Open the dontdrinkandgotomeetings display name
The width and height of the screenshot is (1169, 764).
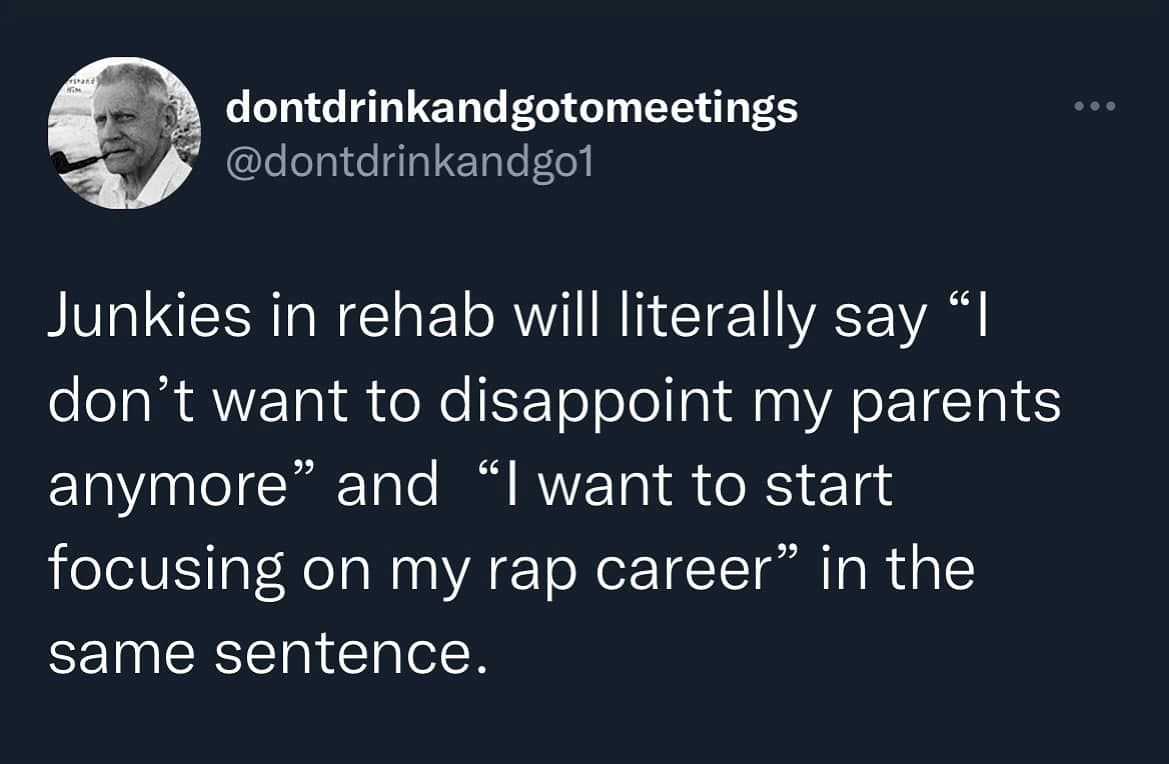(511, 109)
